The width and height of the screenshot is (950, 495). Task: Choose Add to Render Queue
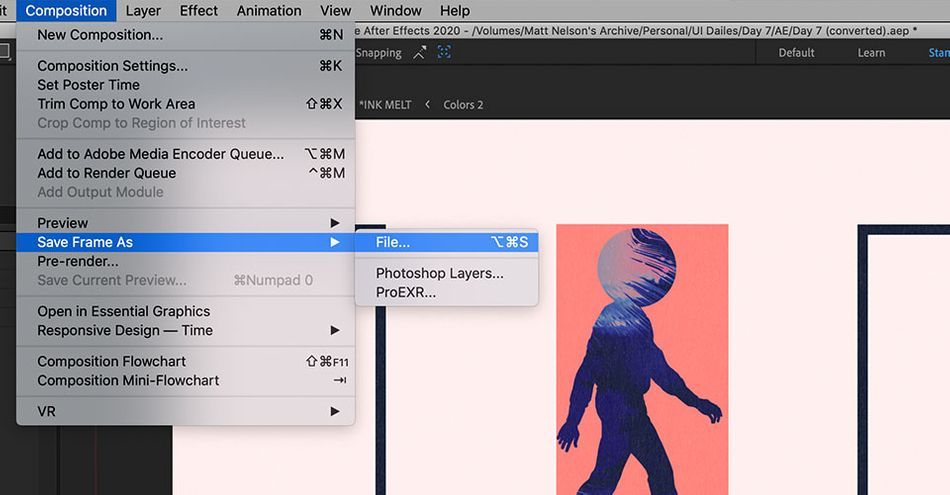tap(185, 173)
